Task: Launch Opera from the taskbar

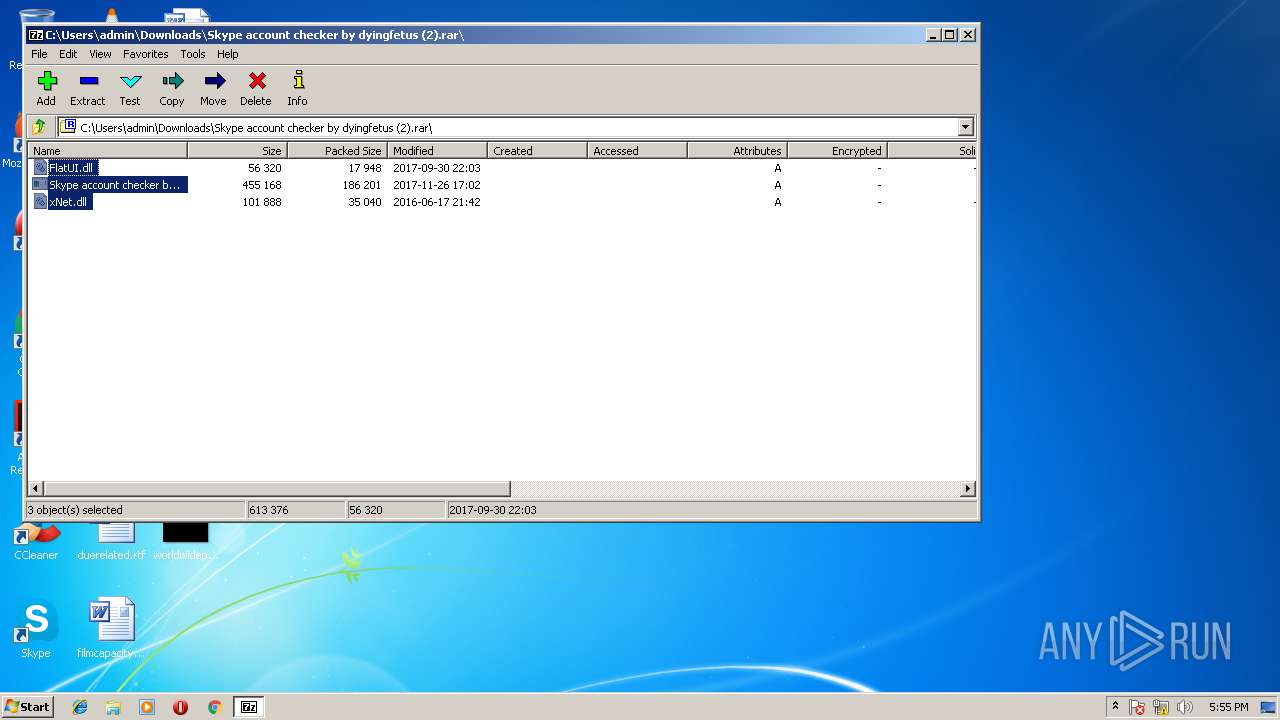Action: [180, 707]
